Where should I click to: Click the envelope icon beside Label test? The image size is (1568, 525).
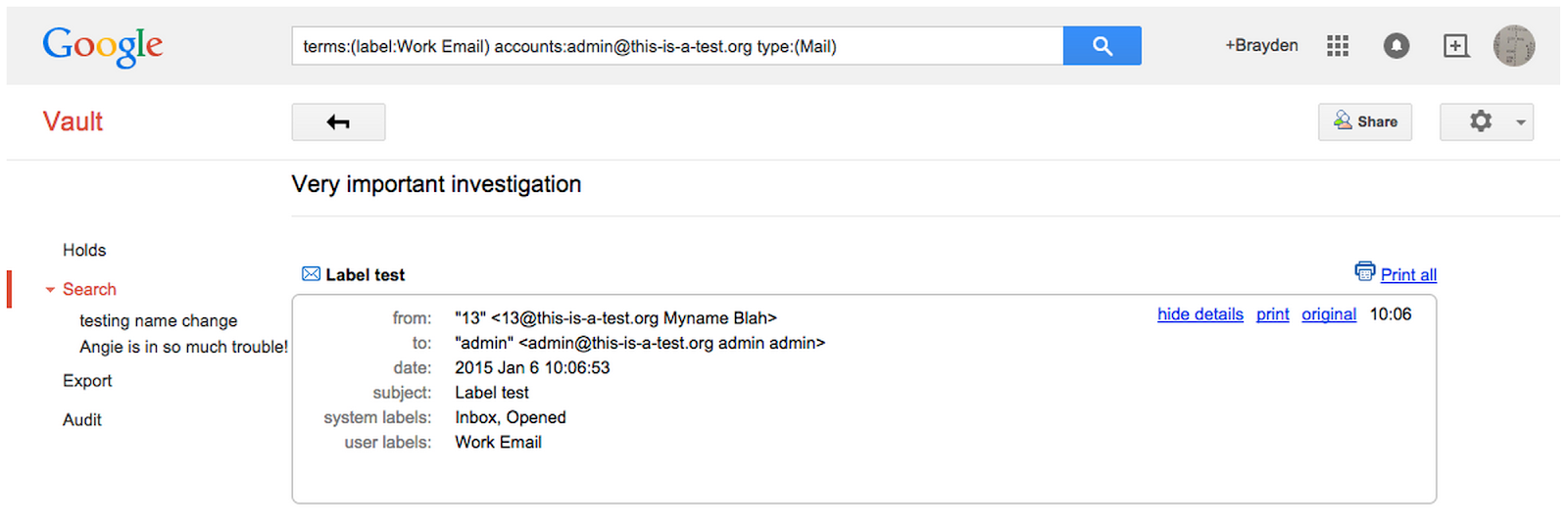click(x=311, y=274)
